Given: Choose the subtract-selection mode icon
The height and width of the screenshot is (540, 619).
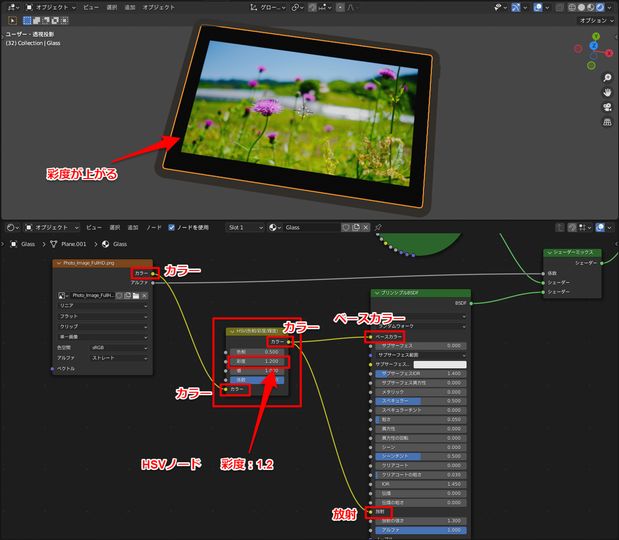Looking at the screenshot, I should [x=46, y=20].
